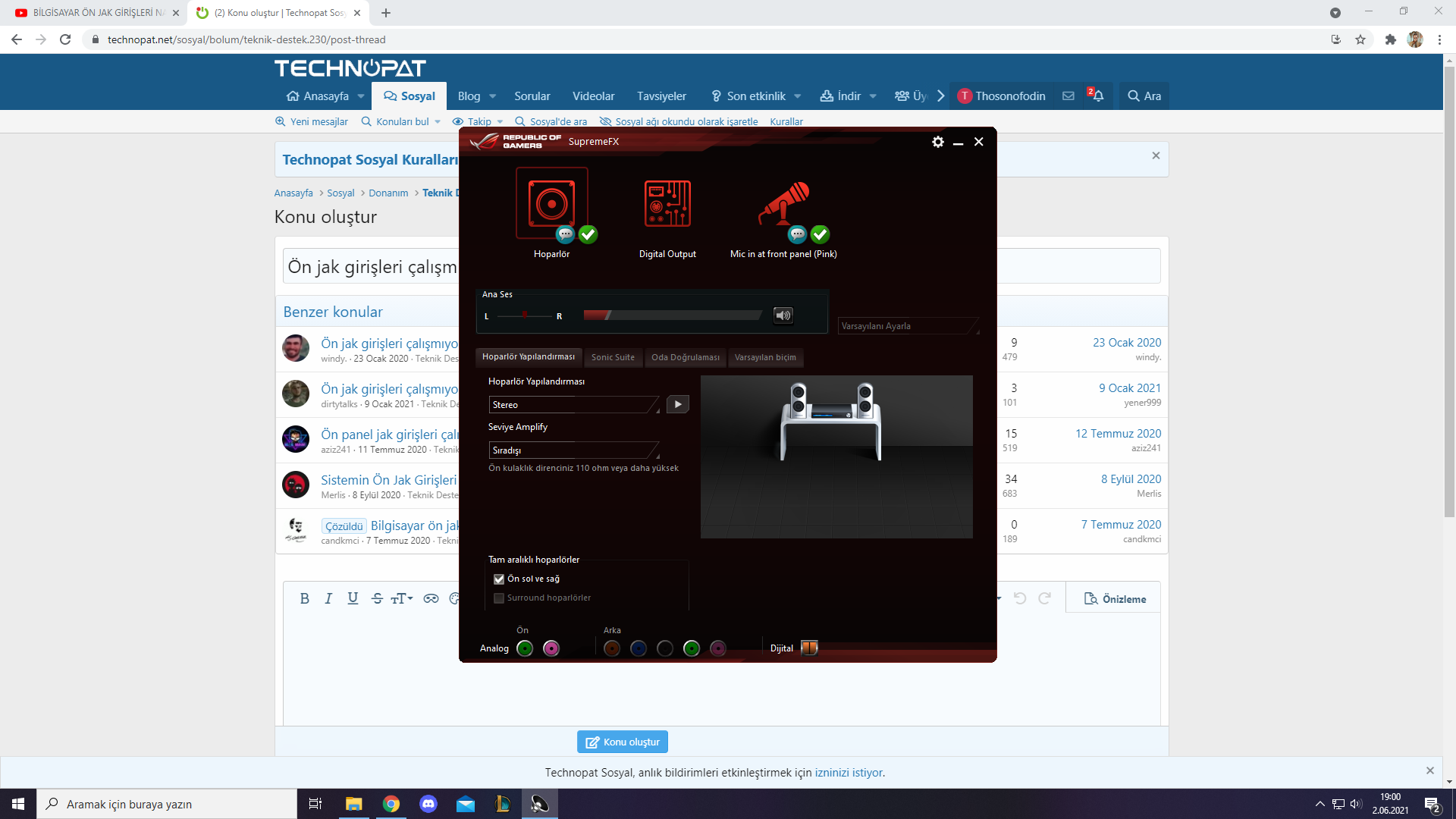Image resolution: width=1456 pixels, height=819 pixels.
Task: Open the Varsayılanı Ayarla dropdown
Action: click(908, 326)
